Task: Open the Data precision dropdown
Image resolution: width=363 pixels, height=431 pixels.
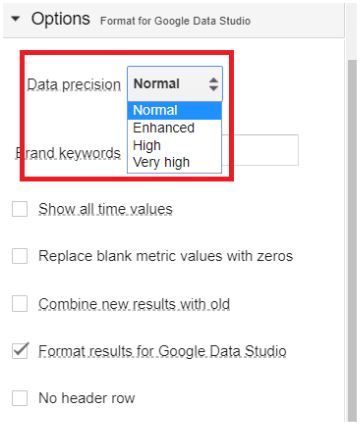Action: 175,84
